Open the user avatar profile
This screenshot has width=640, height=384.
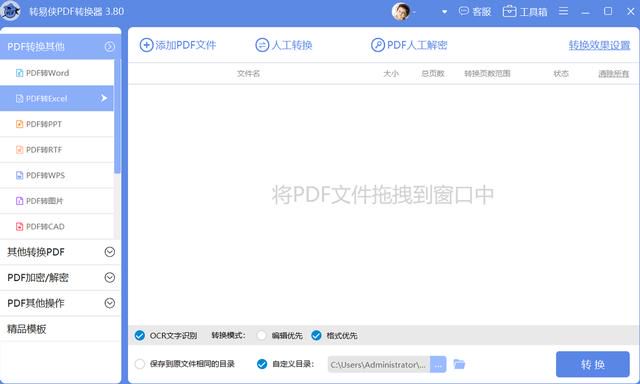(x=400, y=11)
